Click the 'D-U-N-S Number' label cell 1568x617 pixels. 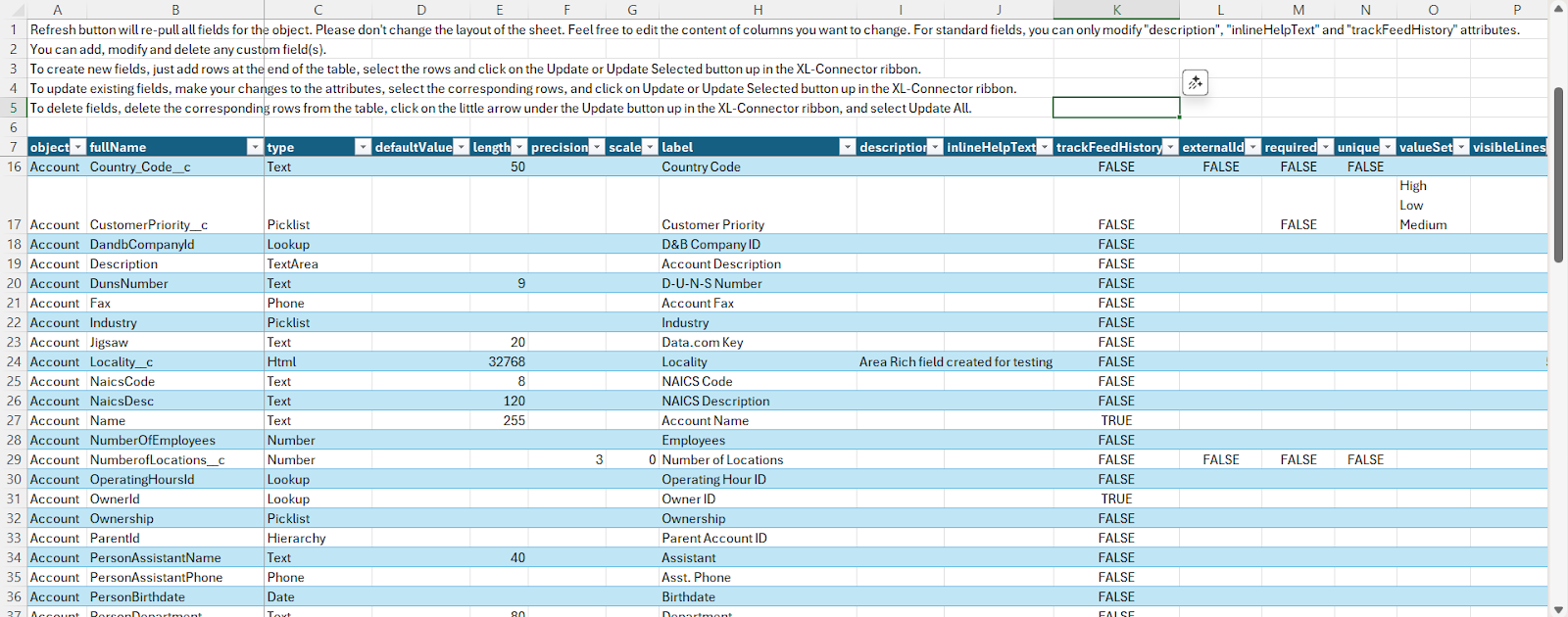click(758, 283)
